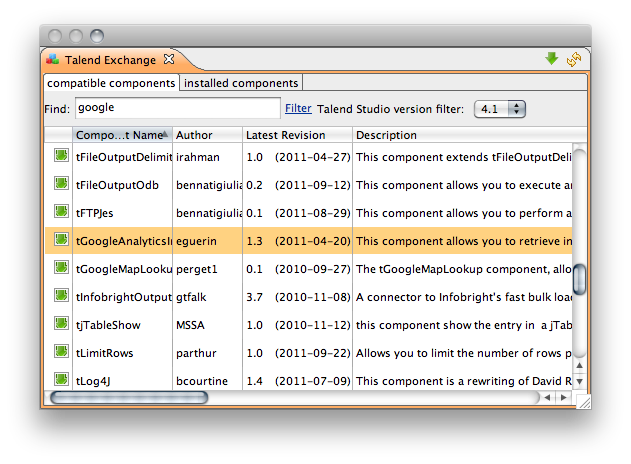Click the green icon beside tFileOutputOdb
The width and height of the screenshot is (631, 464).
click(x=61, y=184)
